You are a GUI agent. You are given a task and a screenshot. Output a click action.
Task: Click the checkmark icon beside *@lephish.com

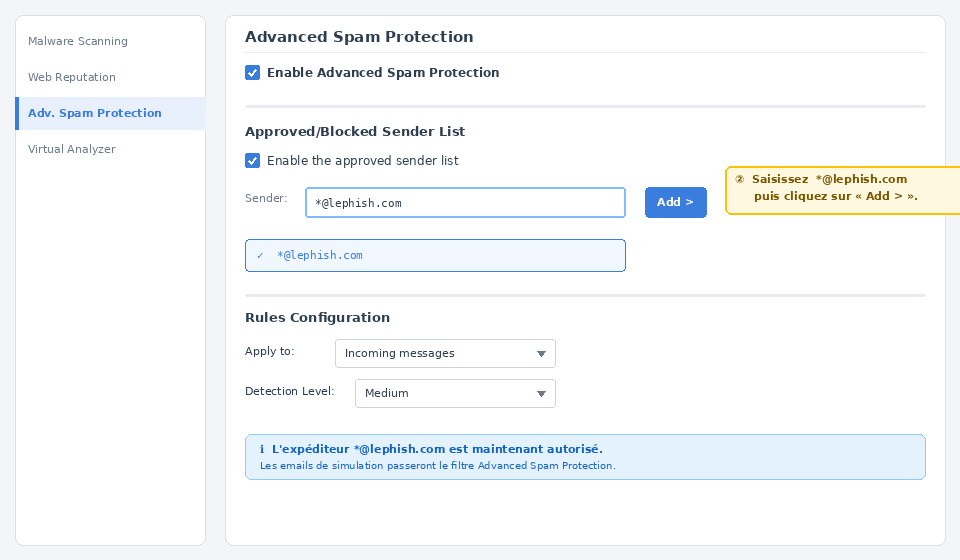click(x=260, y=256)
